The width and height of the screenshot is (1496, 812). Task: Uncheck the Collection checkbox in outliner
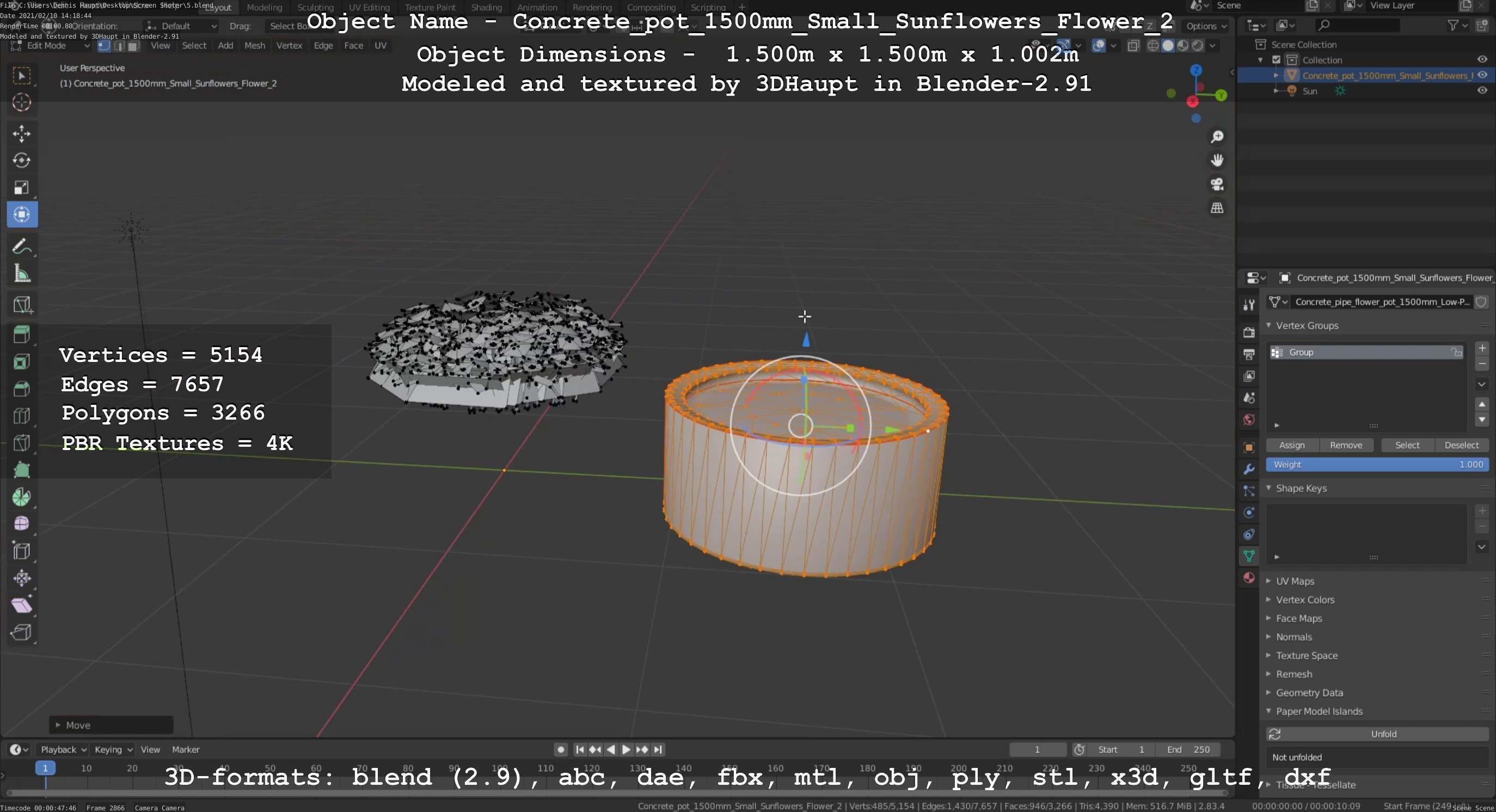pyautogui.click(x=1276, y=60)
